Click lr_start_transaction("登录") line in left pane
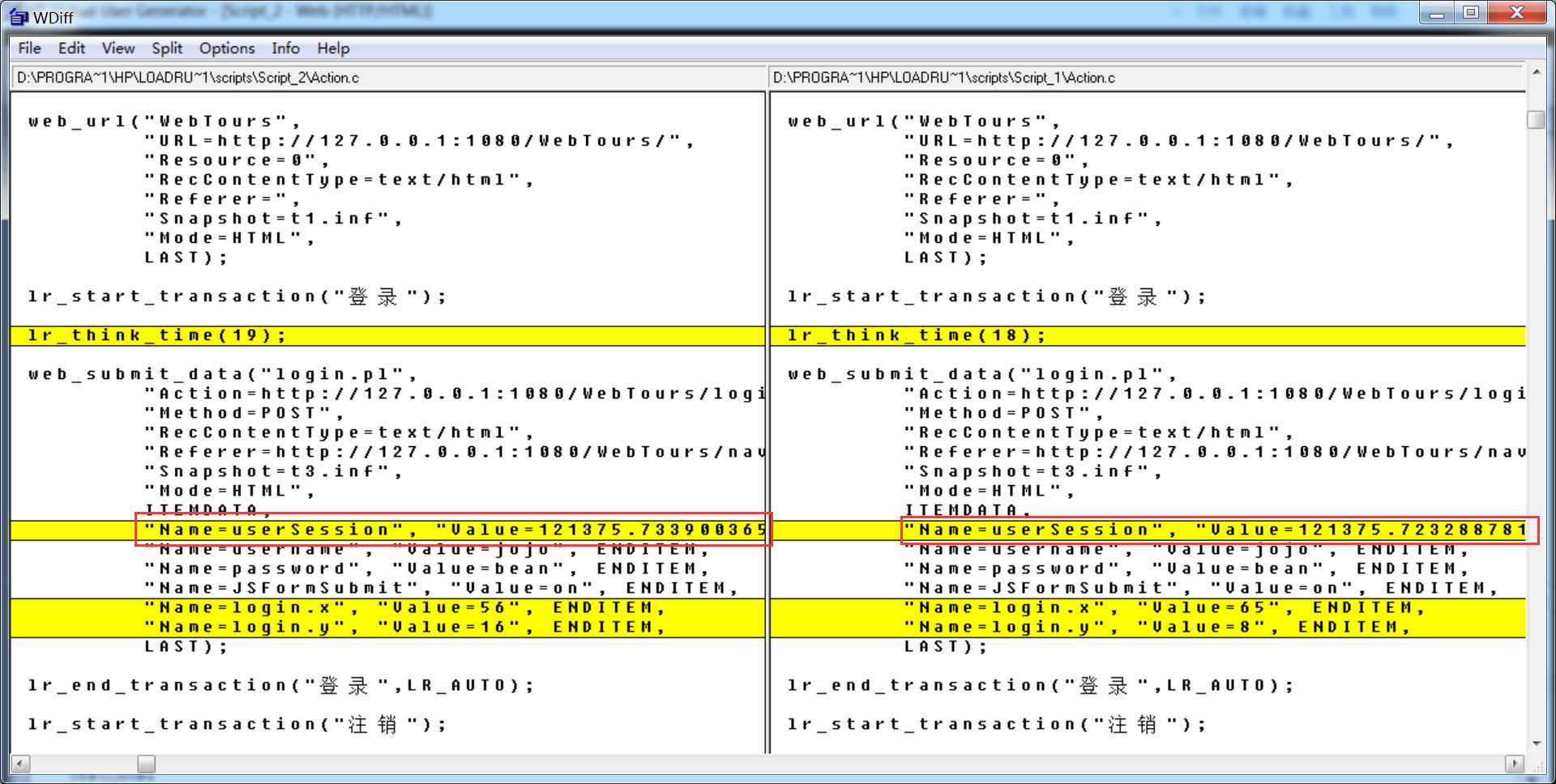This screenshot has width=1556, height=784. (237, 296)
